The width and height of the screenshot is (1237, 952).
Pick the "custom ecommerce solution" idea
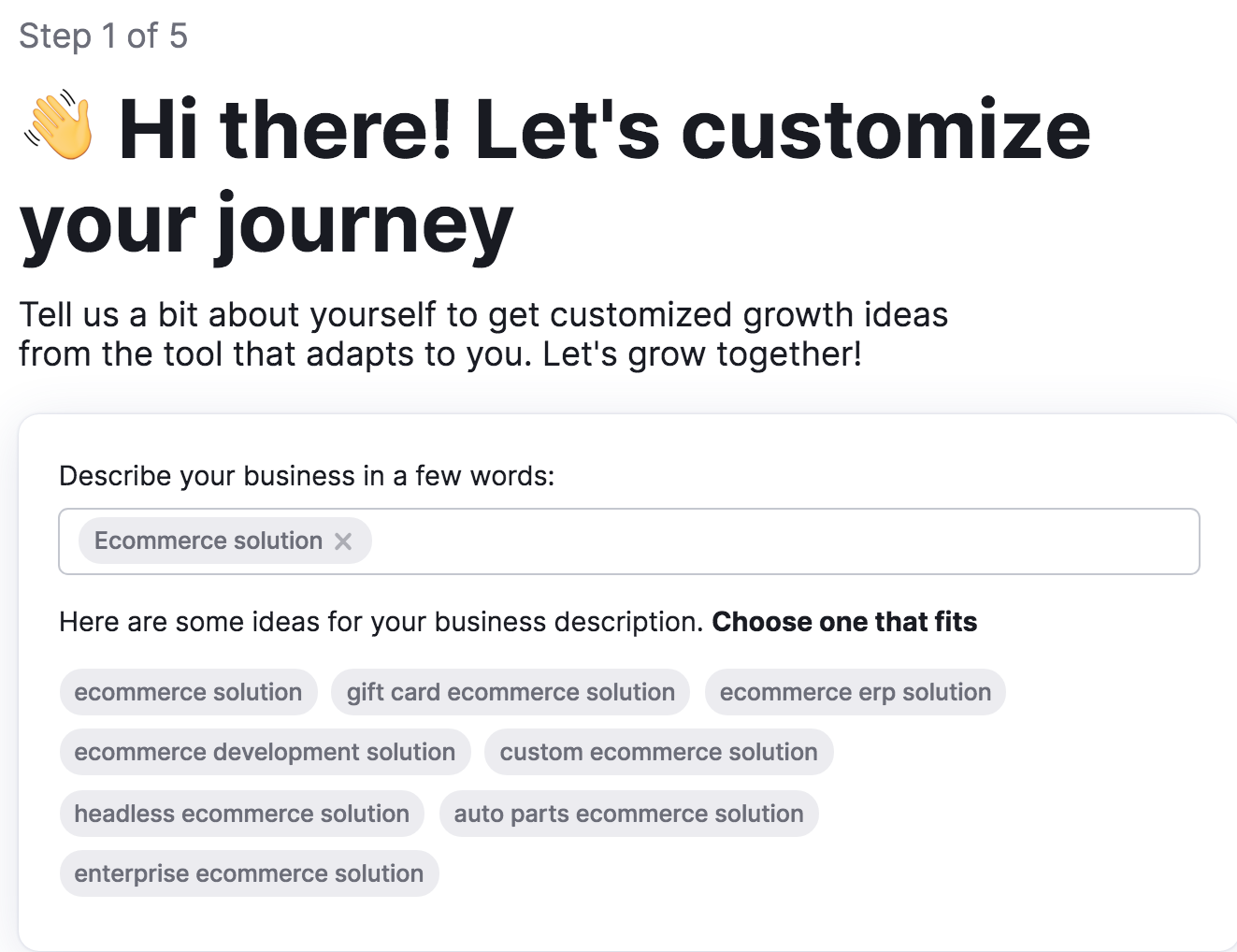click(658, 752)
